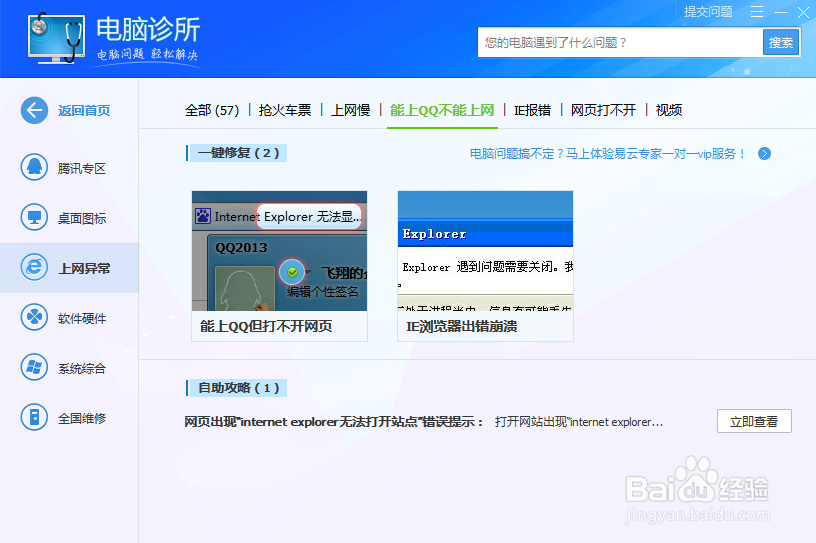
Task: Click the back arrow icon for 返回首页
Action: [x=34, y=110]
